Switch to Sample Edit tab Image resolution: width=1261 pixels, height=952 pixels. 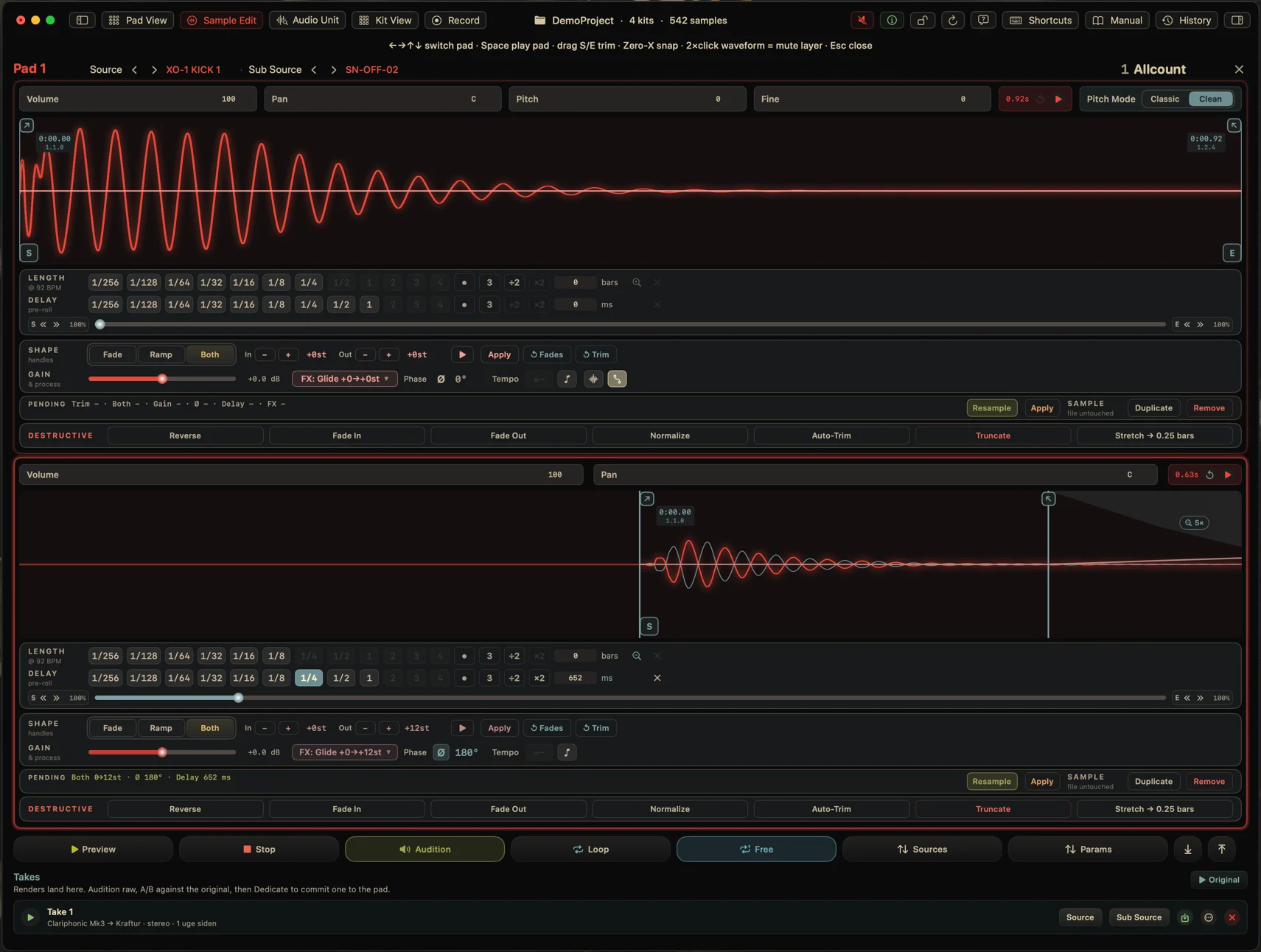(222, 20)
